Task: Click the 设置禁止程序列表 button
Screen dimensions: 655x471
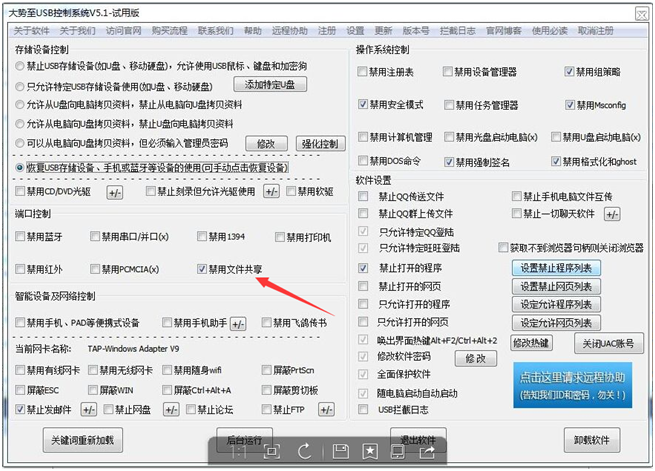Action: tap(556, 268)
